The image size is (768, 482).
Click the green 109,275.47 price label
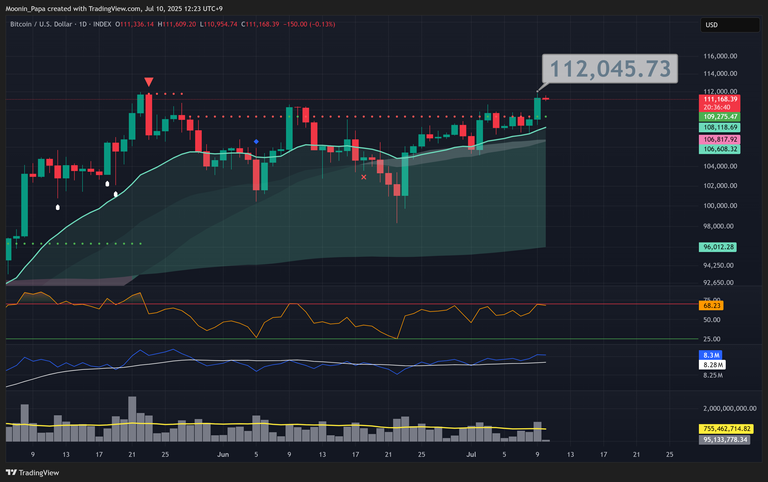(720, 117)
